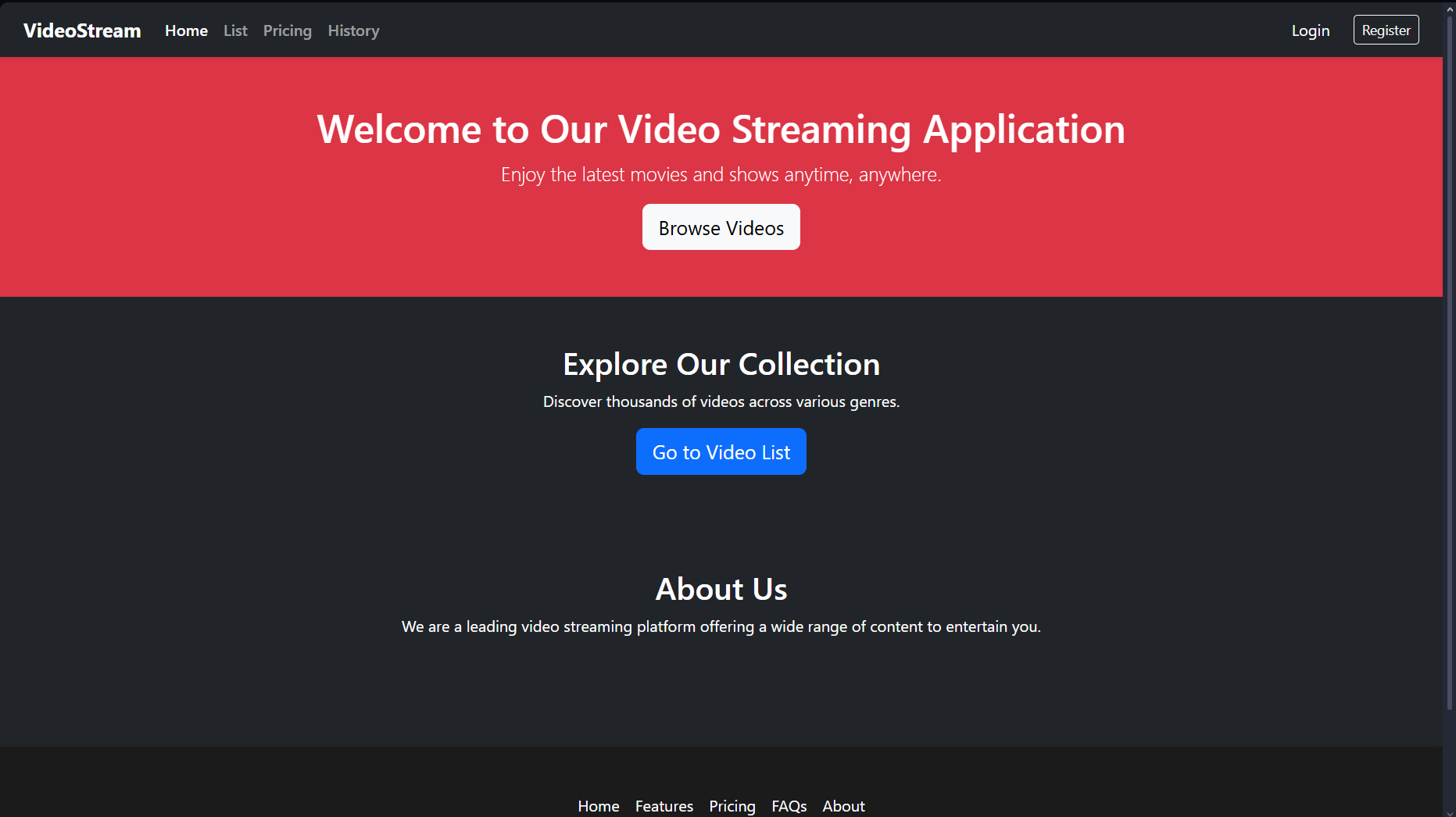1456x817 pixels.
Task: Click the Welcome heading banner
Action: (x=720, y=130)
